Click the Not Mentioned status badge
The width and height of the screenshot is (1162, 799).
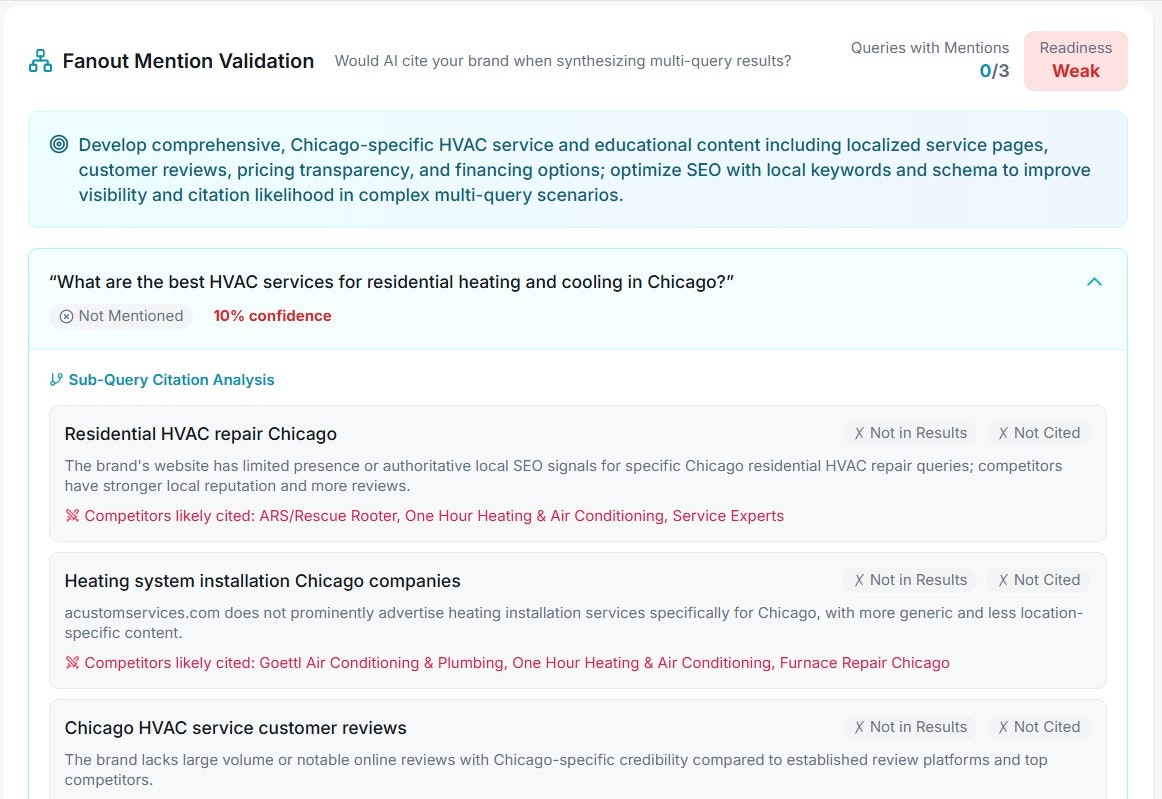click(x=122, y=316)
